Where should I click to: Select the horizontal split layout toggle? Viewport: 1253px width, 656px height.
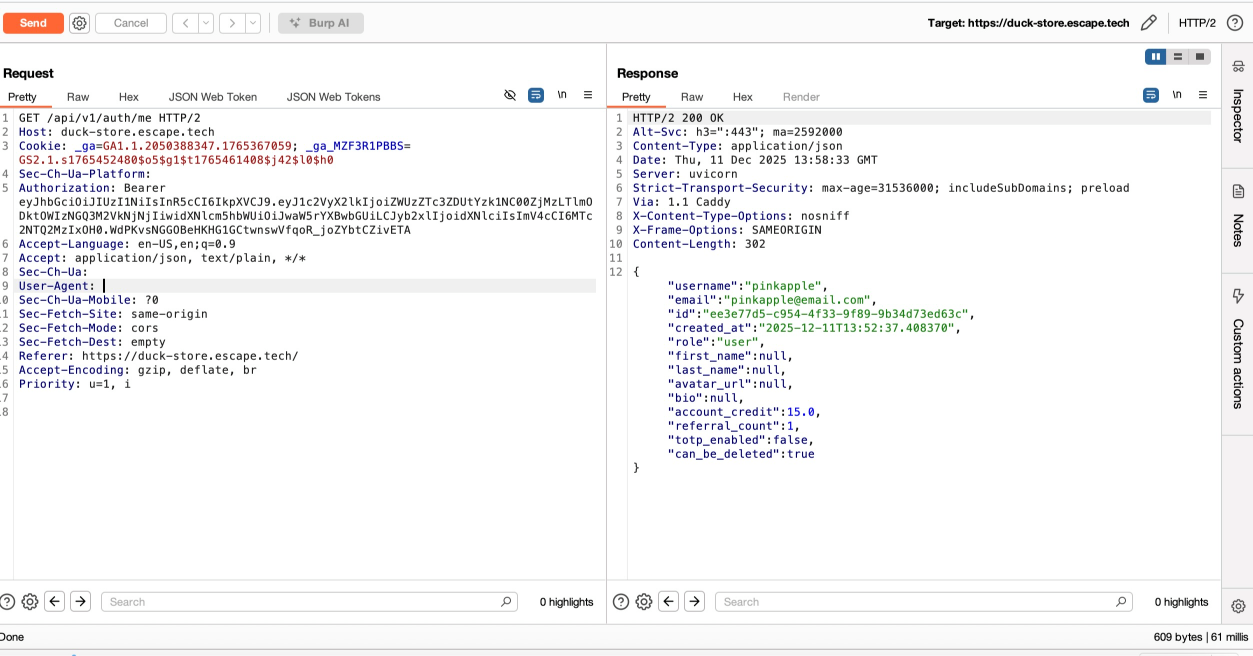click(1176, 56)
